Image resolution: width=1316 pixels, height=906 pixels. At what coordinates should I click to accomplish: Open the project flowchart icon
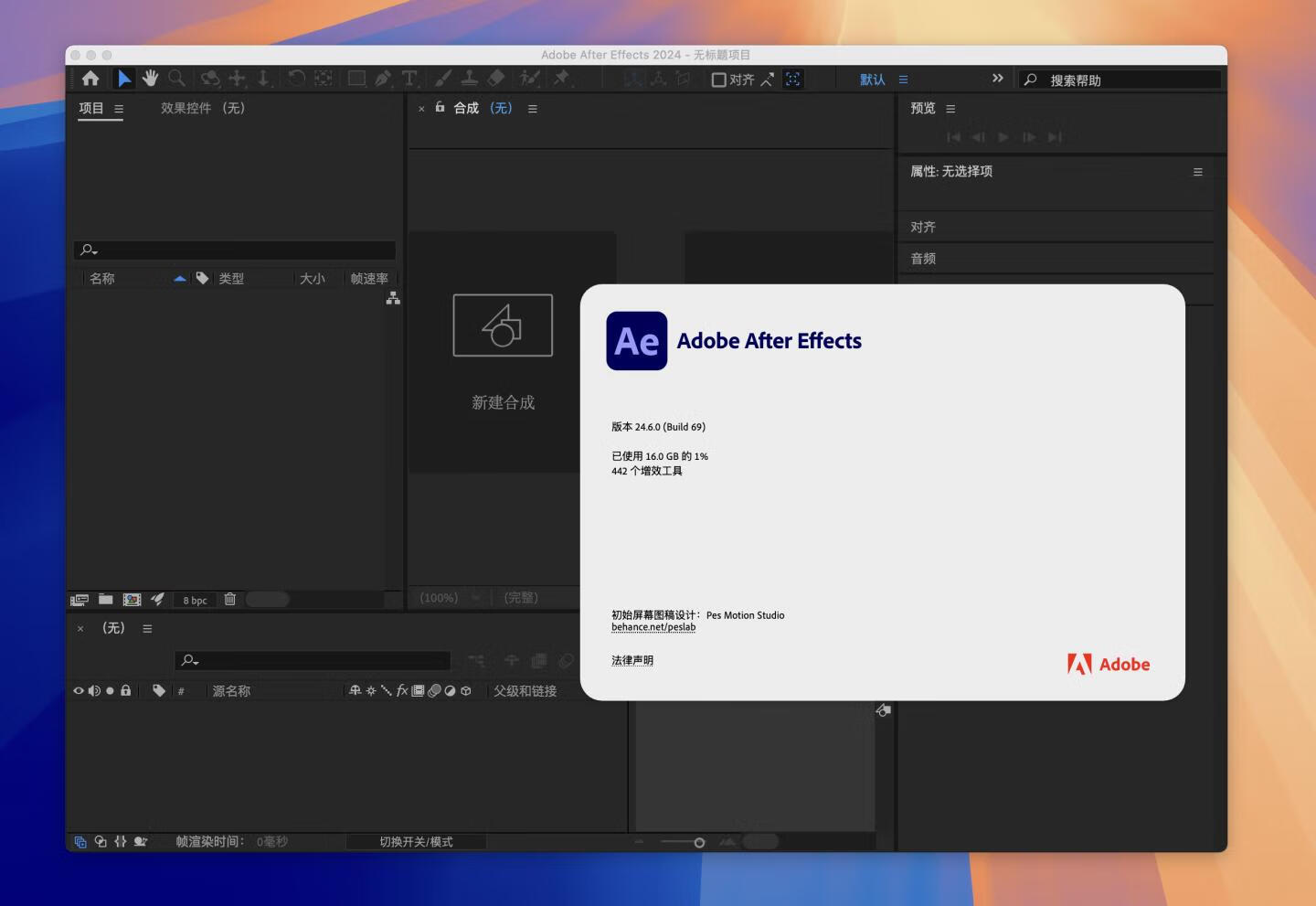pos(393,298)
